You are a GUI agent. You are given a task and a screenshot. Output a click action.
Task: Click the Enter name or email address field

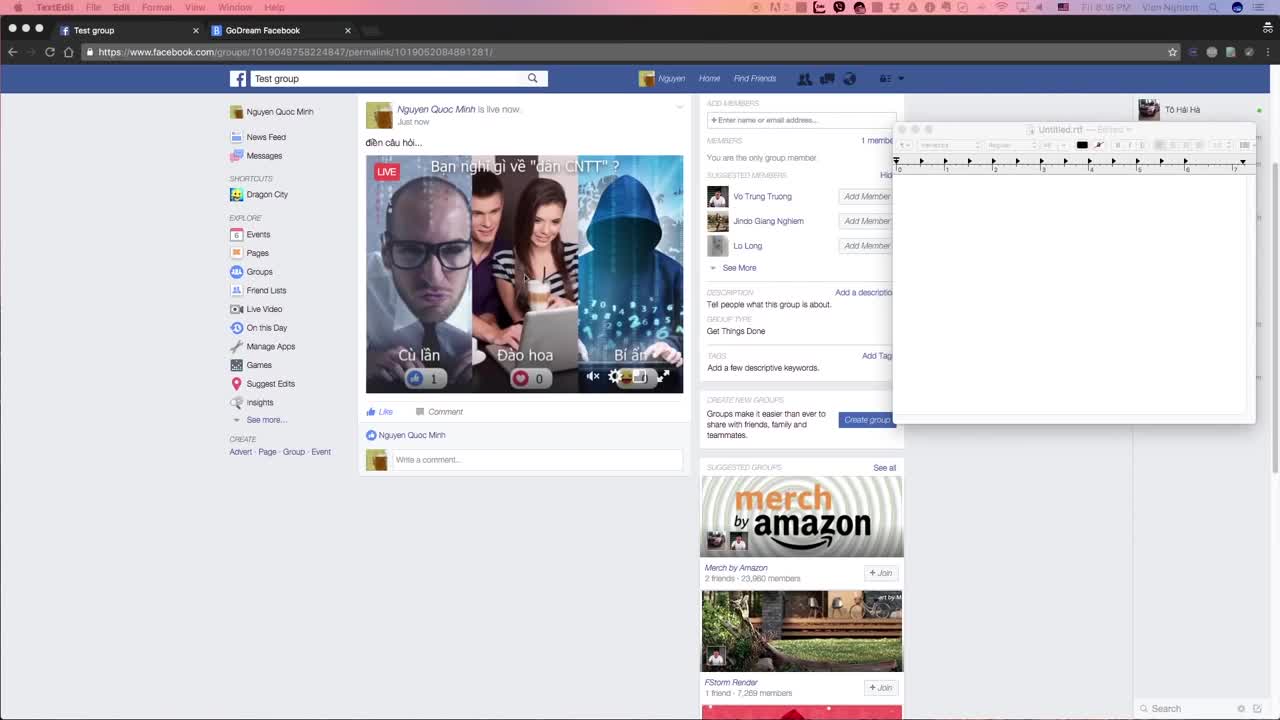point(800,120)
